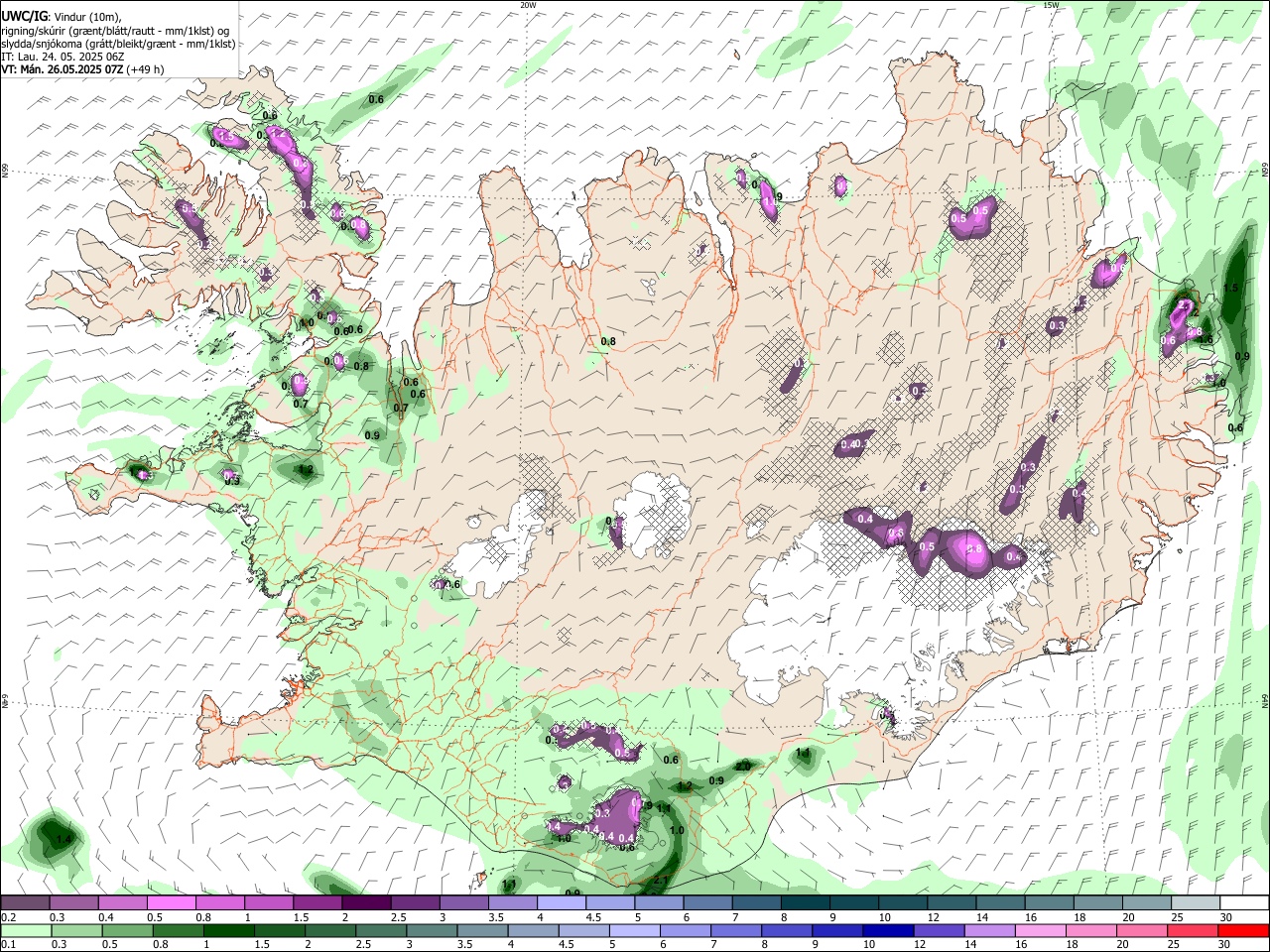The height and width of the screenshot is (952, 1270).
Task: Select the snow legend swatch between 1.5 and 2
Action: [x=317, y=903]
